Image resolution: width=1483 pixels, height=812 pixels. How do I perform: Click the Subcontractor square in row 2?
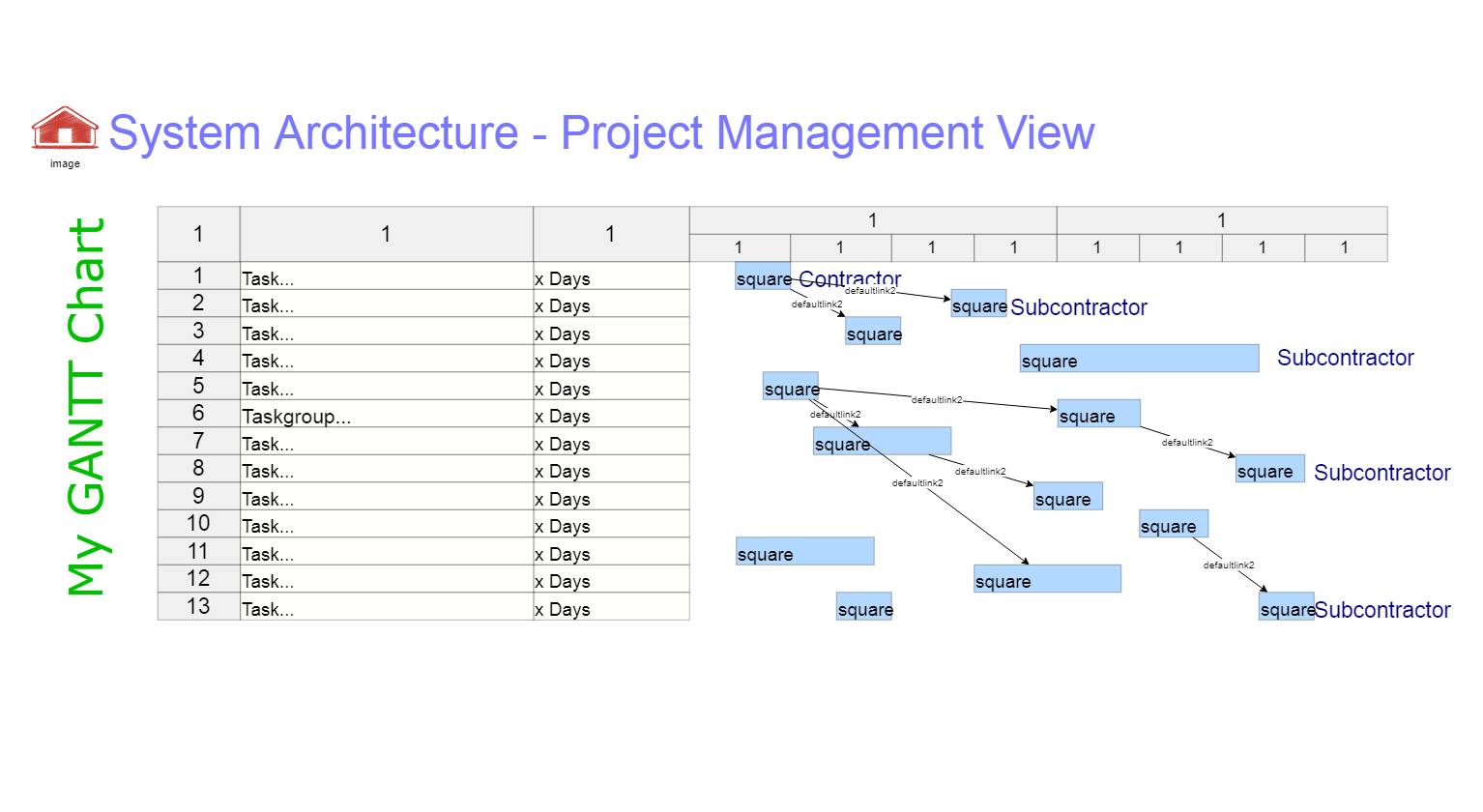[979, 304]
